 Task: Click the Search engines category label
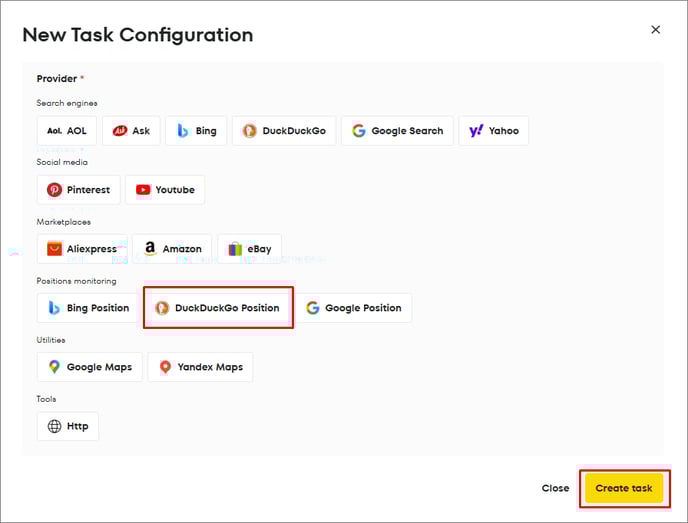click(67, 103)
